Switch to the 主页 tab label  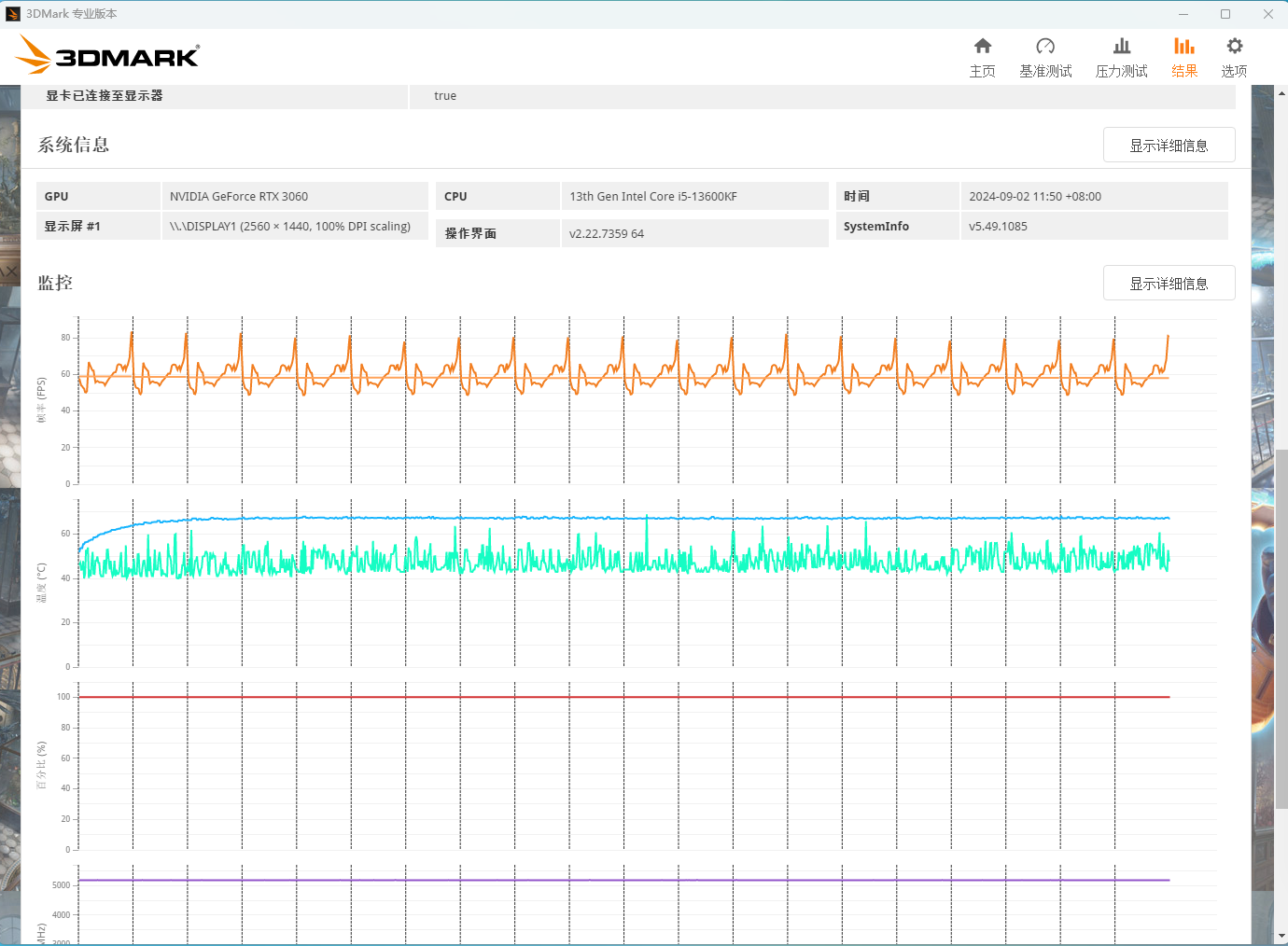click(982, 71)
